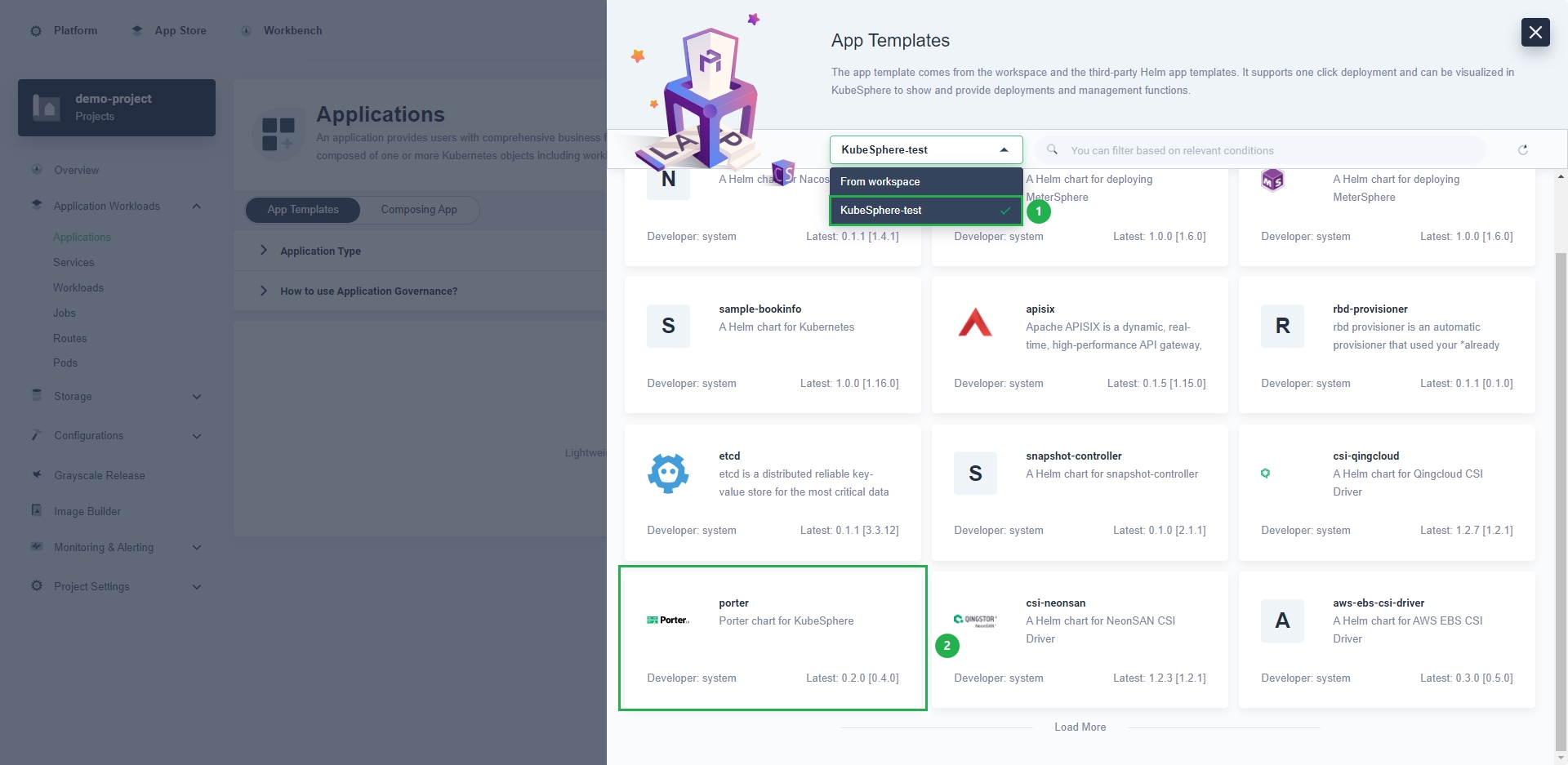Click the Nacos N icon

click(x=668, y=180)
